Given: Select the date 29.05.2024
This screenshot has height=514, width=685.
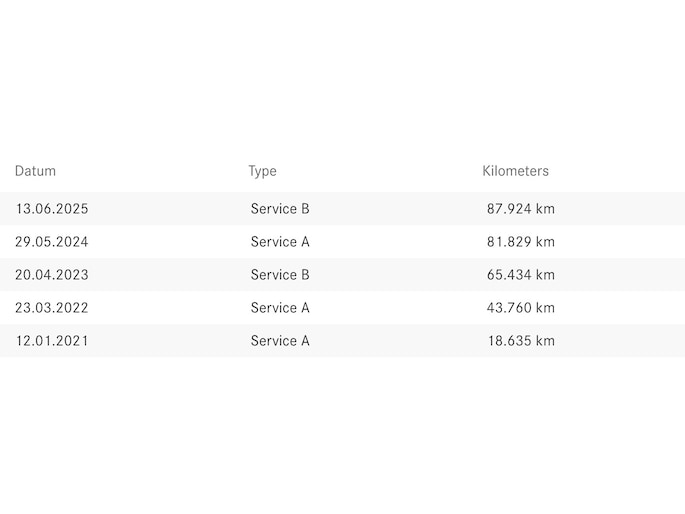Looking at the screenshot, I should point(52,242).
